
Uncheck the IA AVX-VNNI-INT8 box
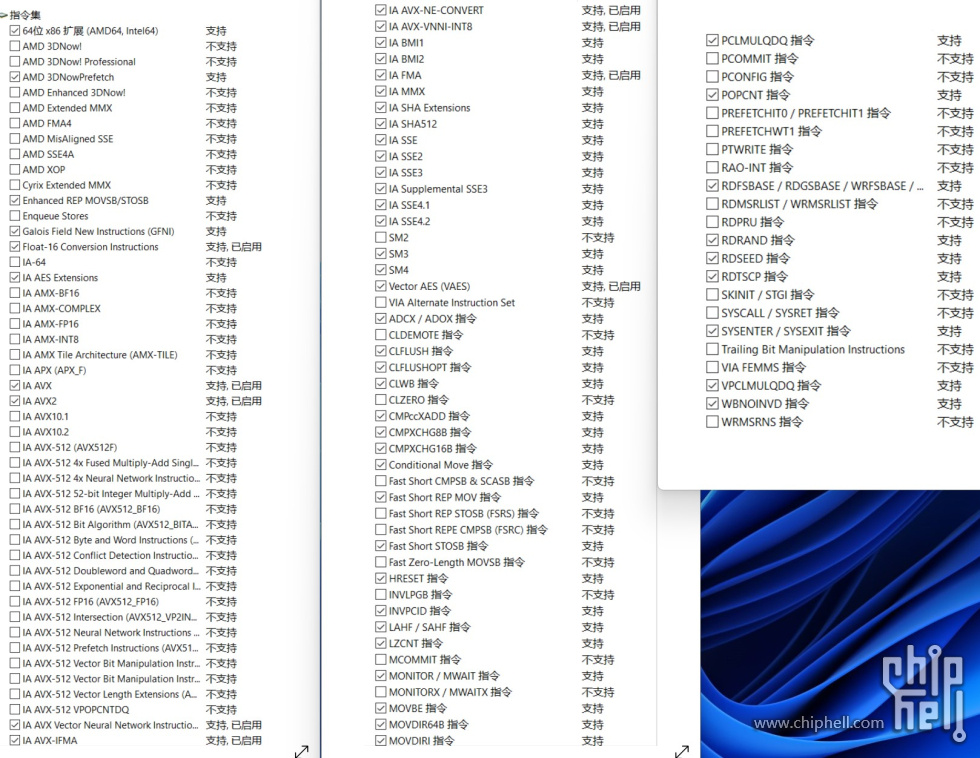pos(381,26)
